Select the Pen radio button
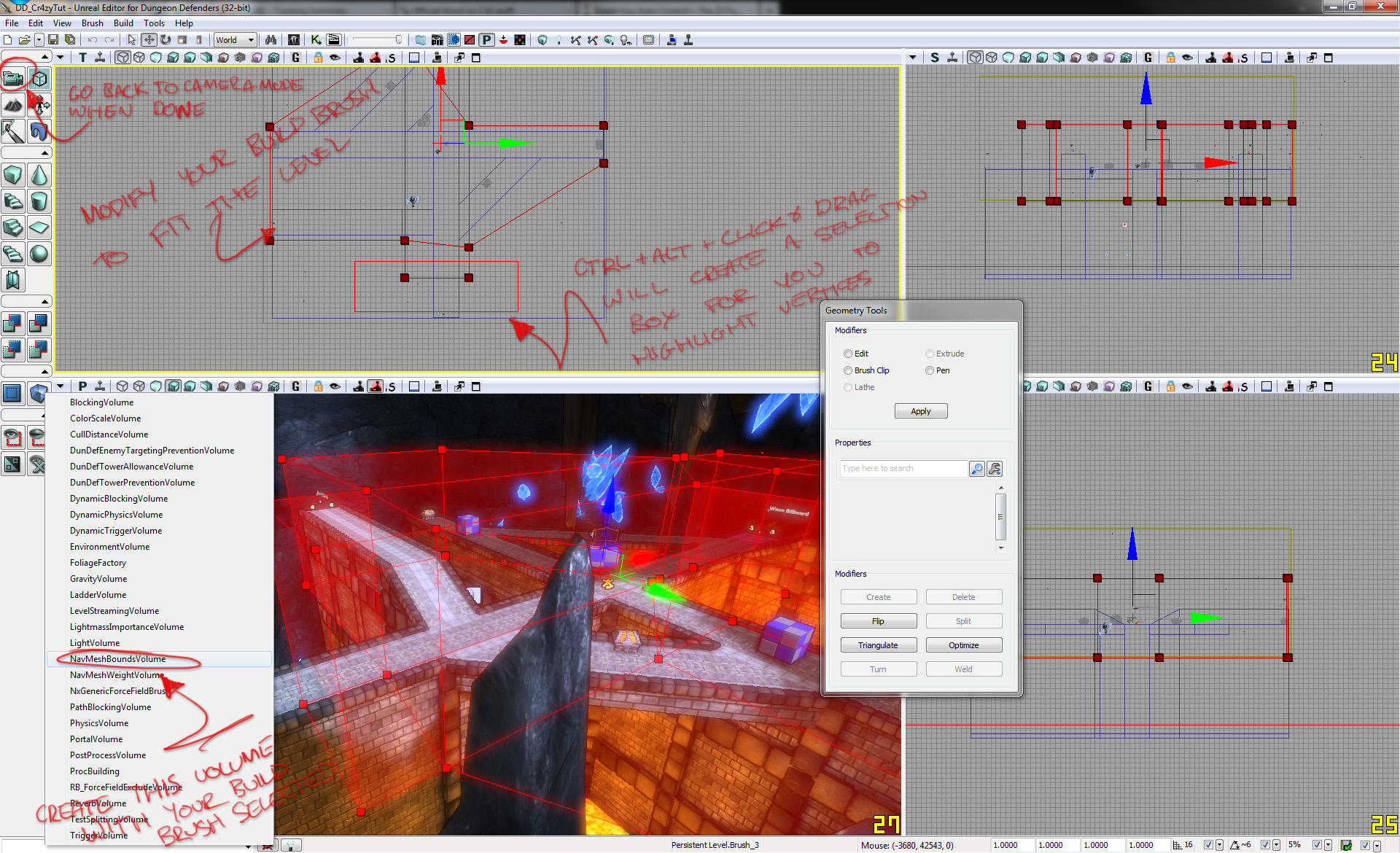Image resolution: width=1400 pixels, height=853 pixels. click(x=930, y=370)
